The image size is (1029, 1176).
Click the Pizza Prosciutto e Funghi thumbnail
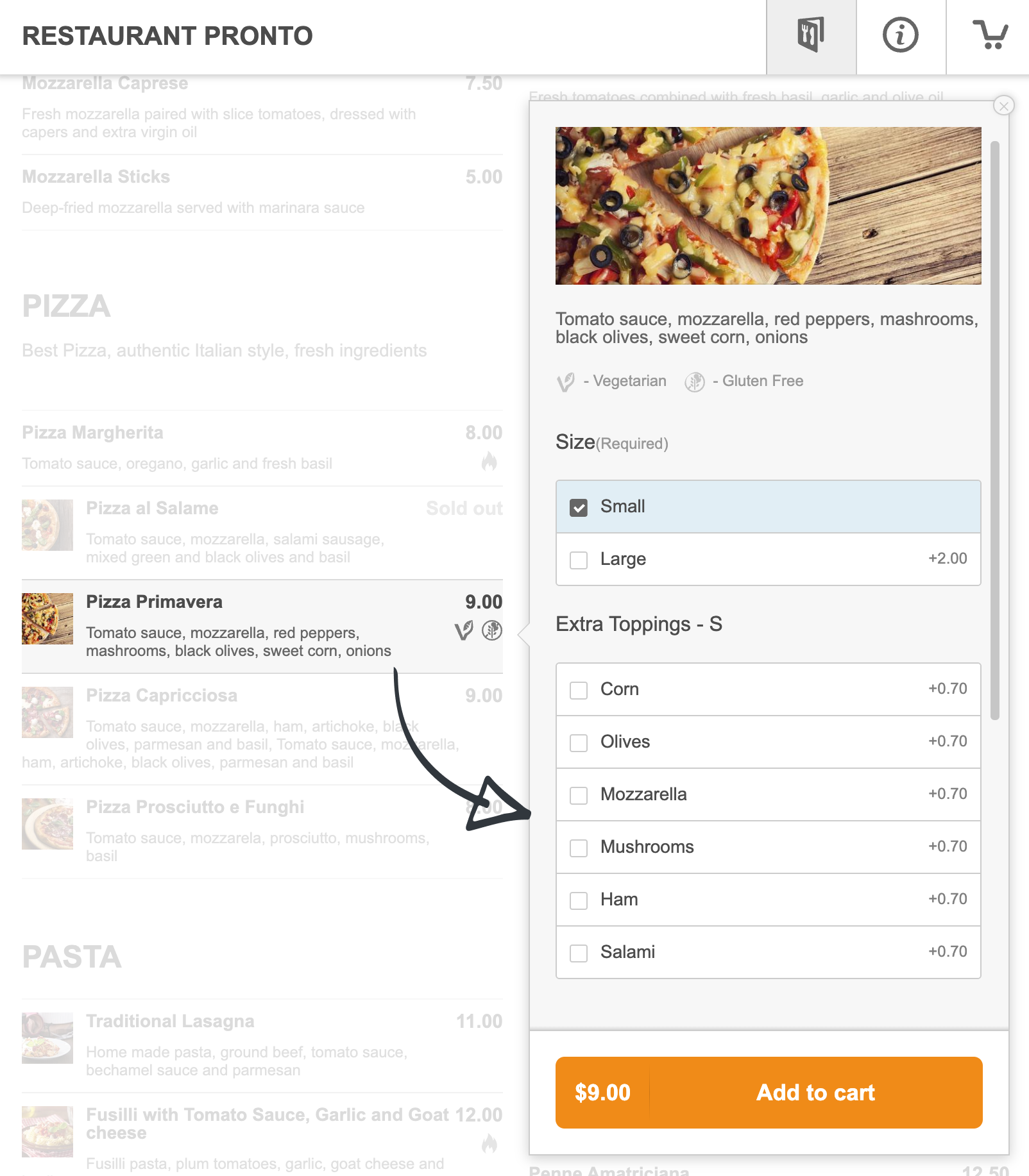point(47,823)
